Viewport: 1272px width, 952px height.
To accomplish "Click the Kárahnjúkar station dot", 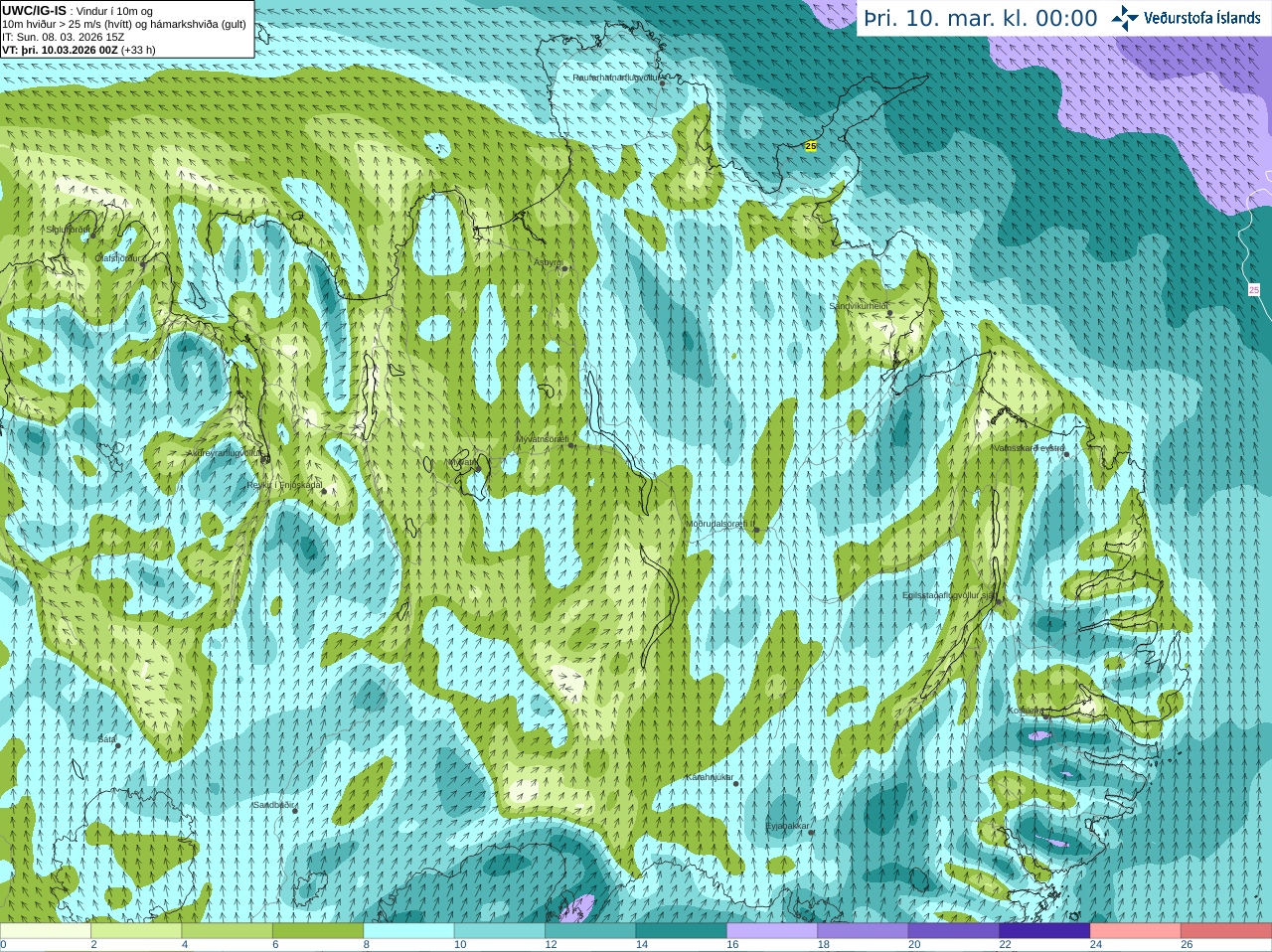I will tap(736, 784).
